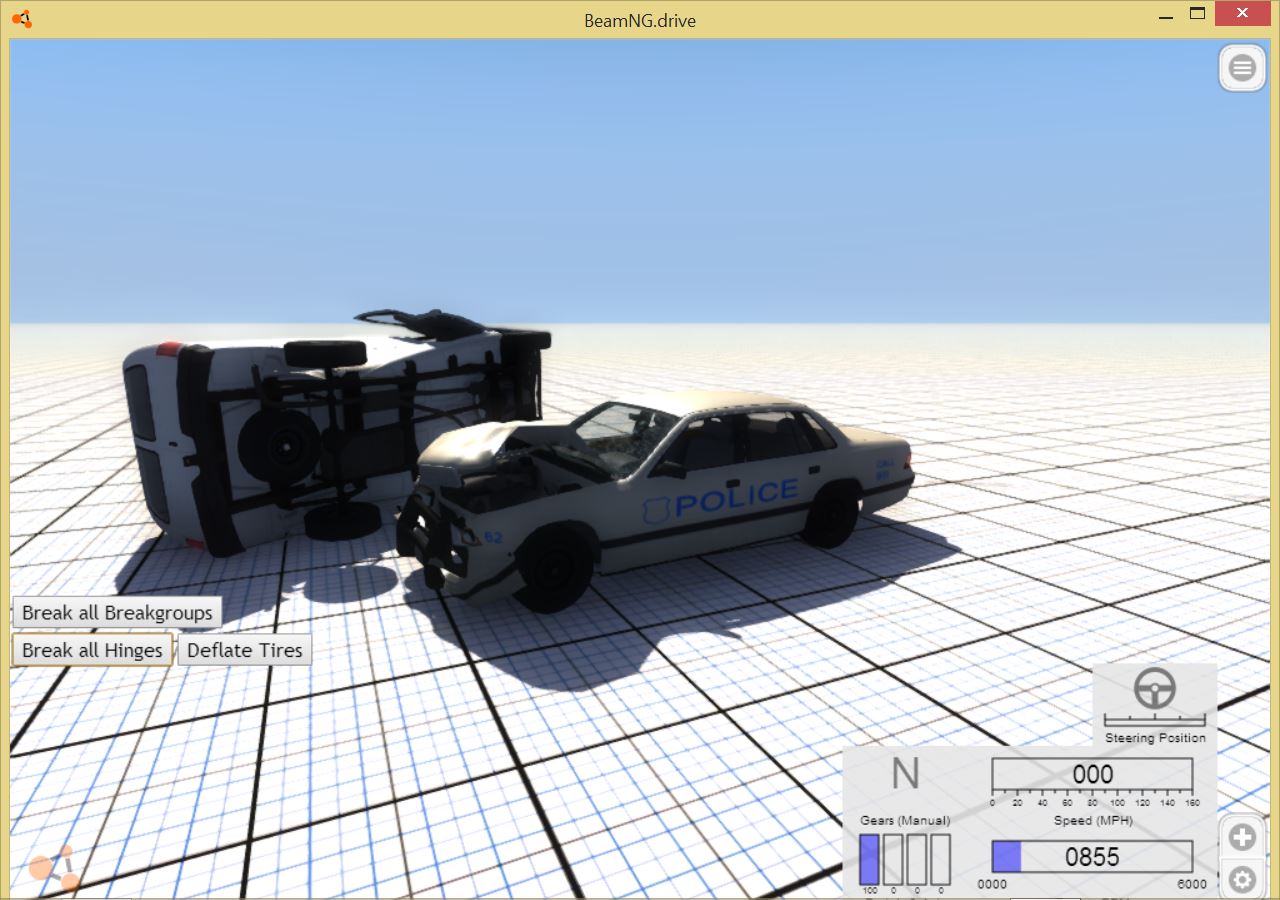
Task: Click the Speed (MPH) label
Action: point(1092,820)
